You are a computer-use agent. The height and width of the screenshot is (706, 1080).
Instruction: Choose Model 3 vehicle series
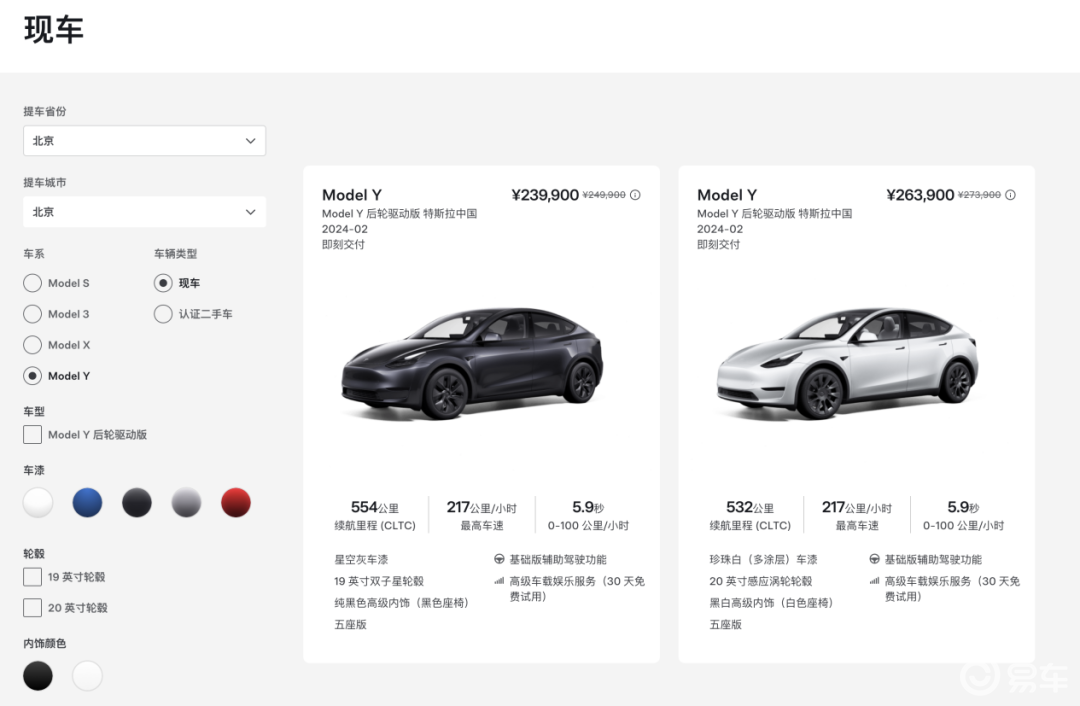[33, 314]
